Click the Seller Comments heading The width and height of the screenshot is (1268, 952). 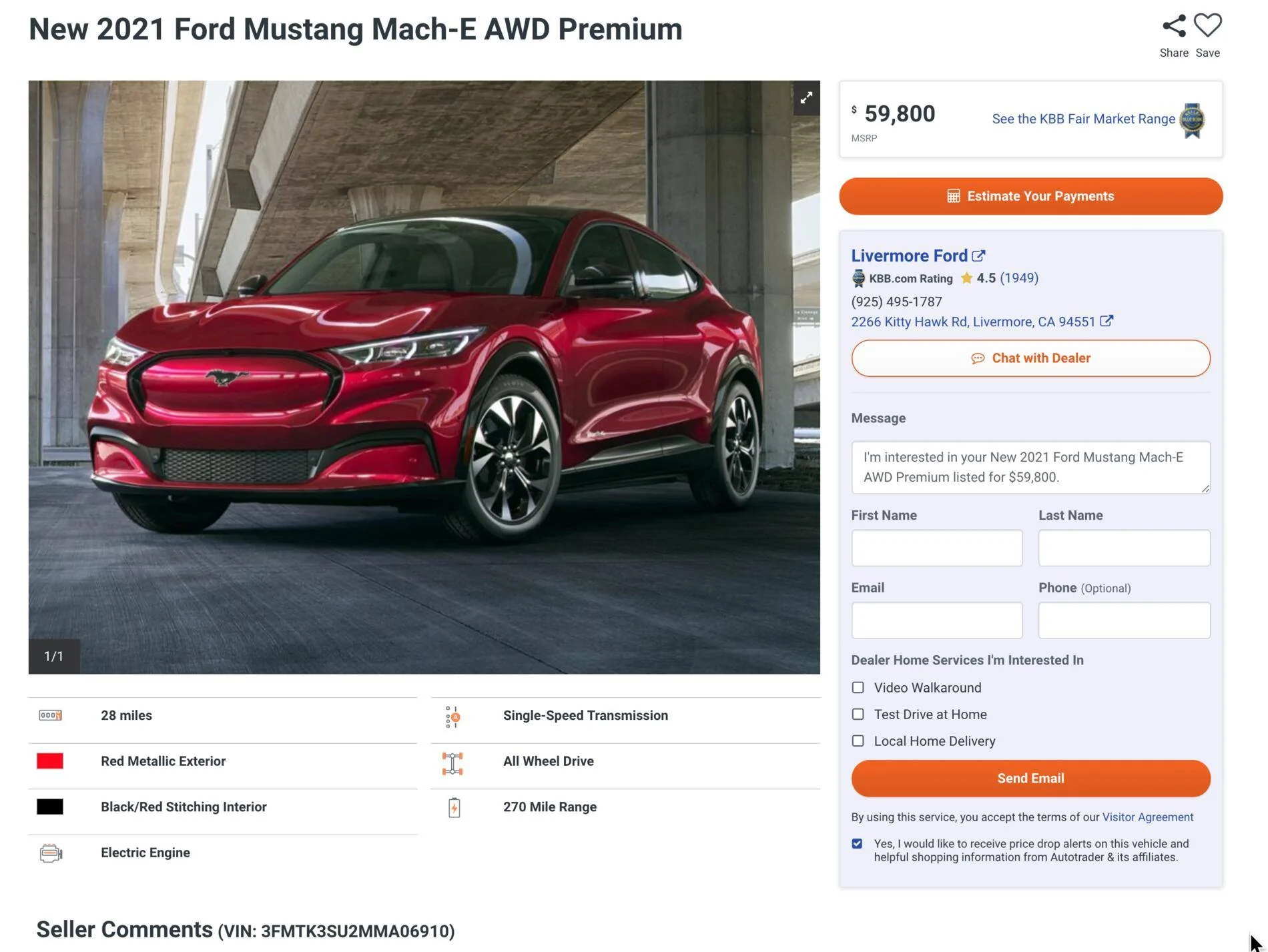(124, 930)
